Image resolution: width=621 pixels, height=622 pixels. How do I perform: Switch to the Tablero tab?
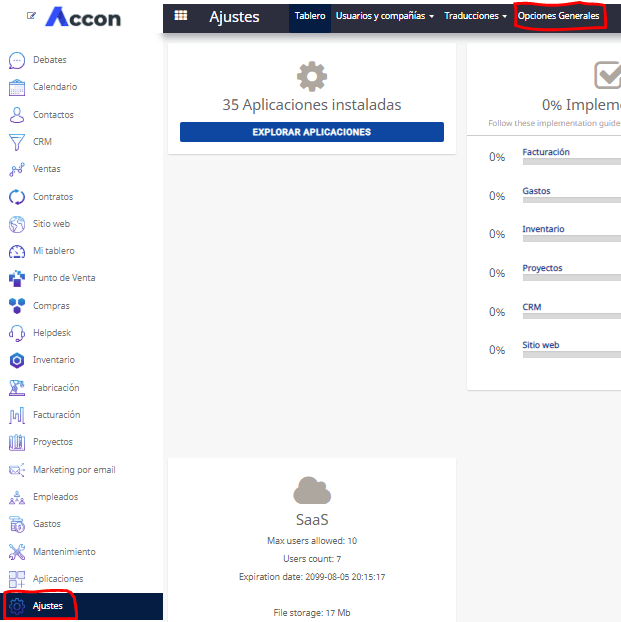coord(310,16)
